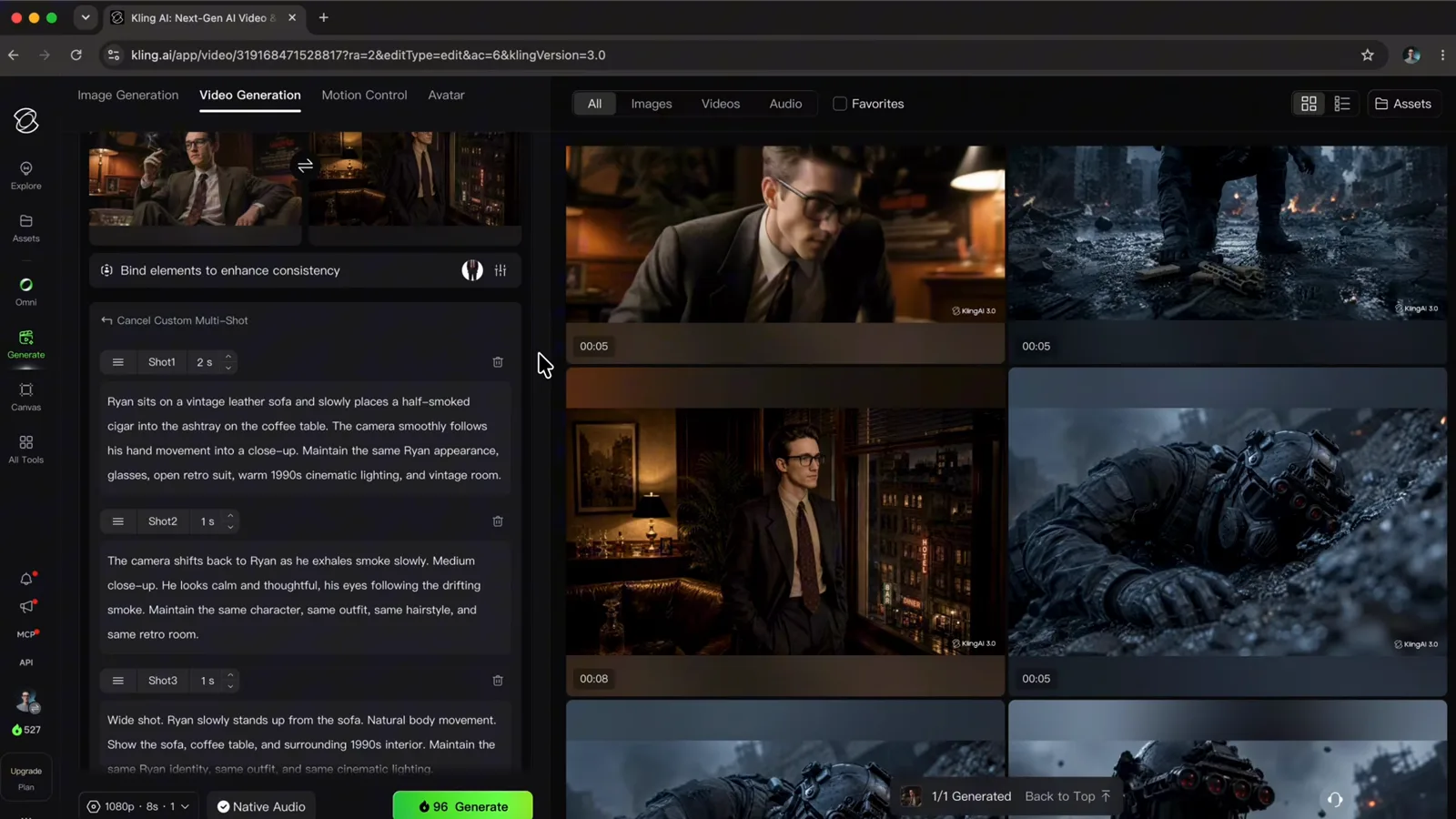Screen dimensions: 1456x819
Task: Delete Shot3 with trash icon
Action: pos(498,681)
